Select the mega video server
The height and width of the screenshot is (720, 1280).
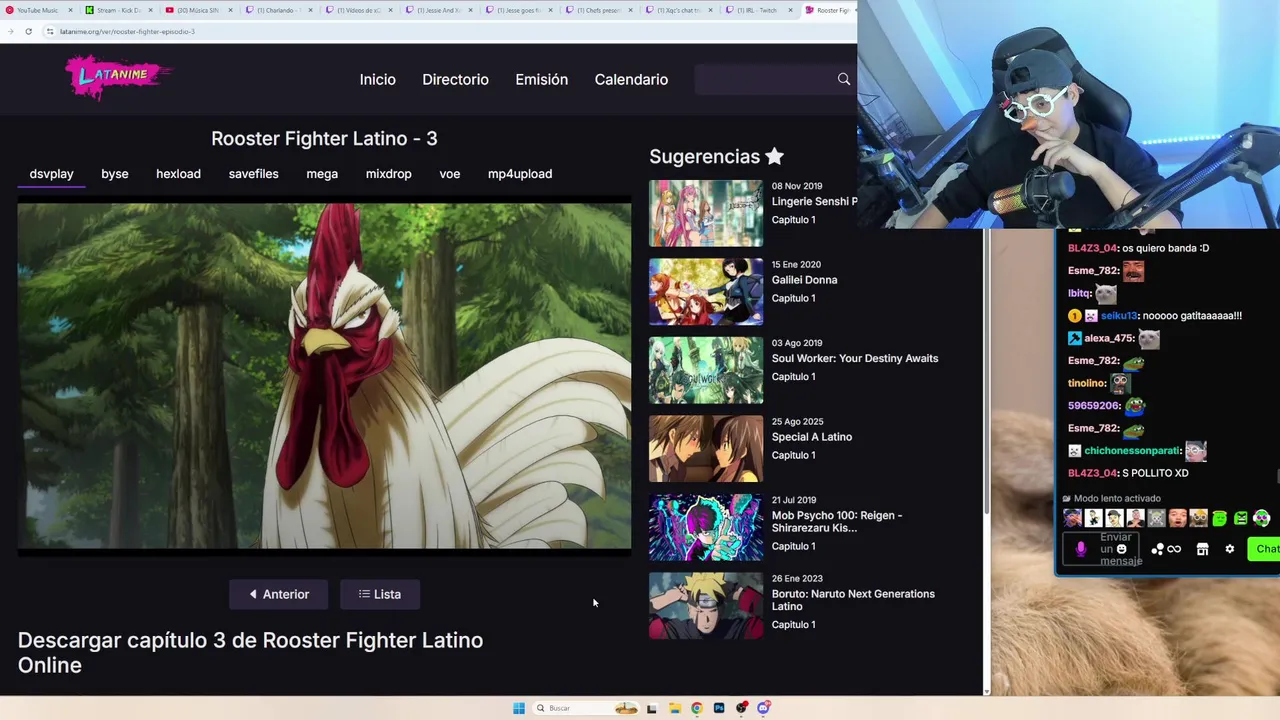(x=322, y=174)
